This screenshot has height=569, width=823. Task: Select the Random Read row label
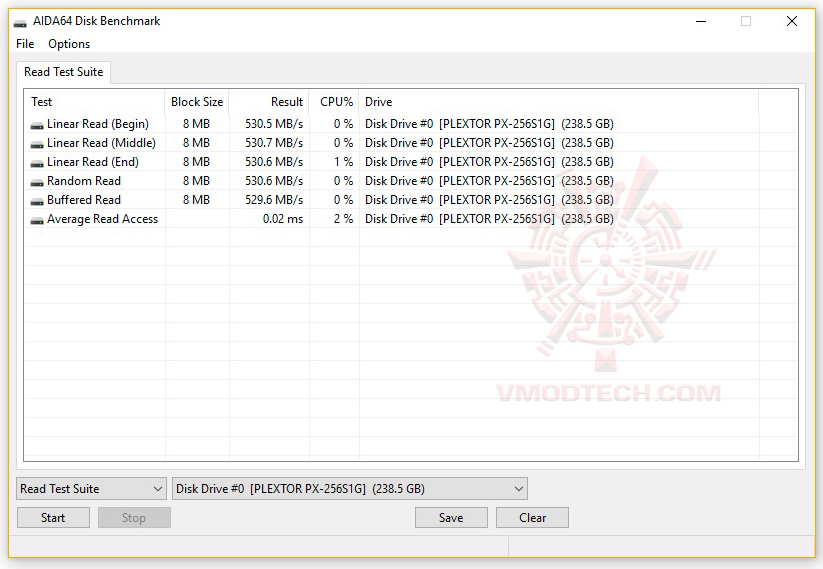pyautogui.click(x=84, y=181)
